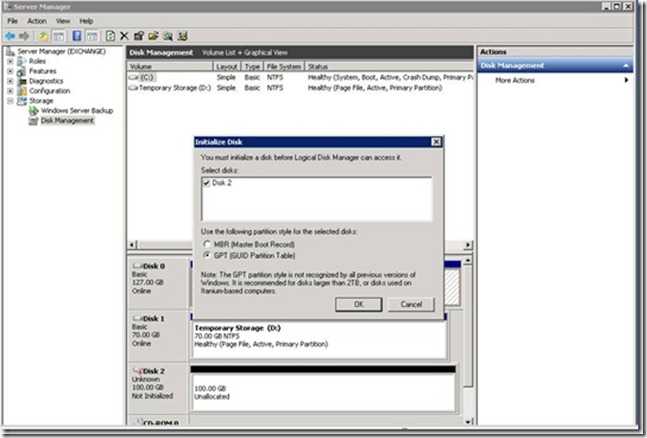Click Cancel in Initialize Disk dialog
The width and height of the screenshot is (647, 438).
411,305
